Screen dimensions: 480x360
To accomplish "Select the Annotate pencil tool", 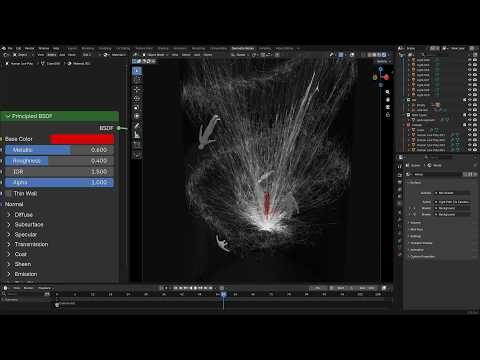I will (137, 126).
